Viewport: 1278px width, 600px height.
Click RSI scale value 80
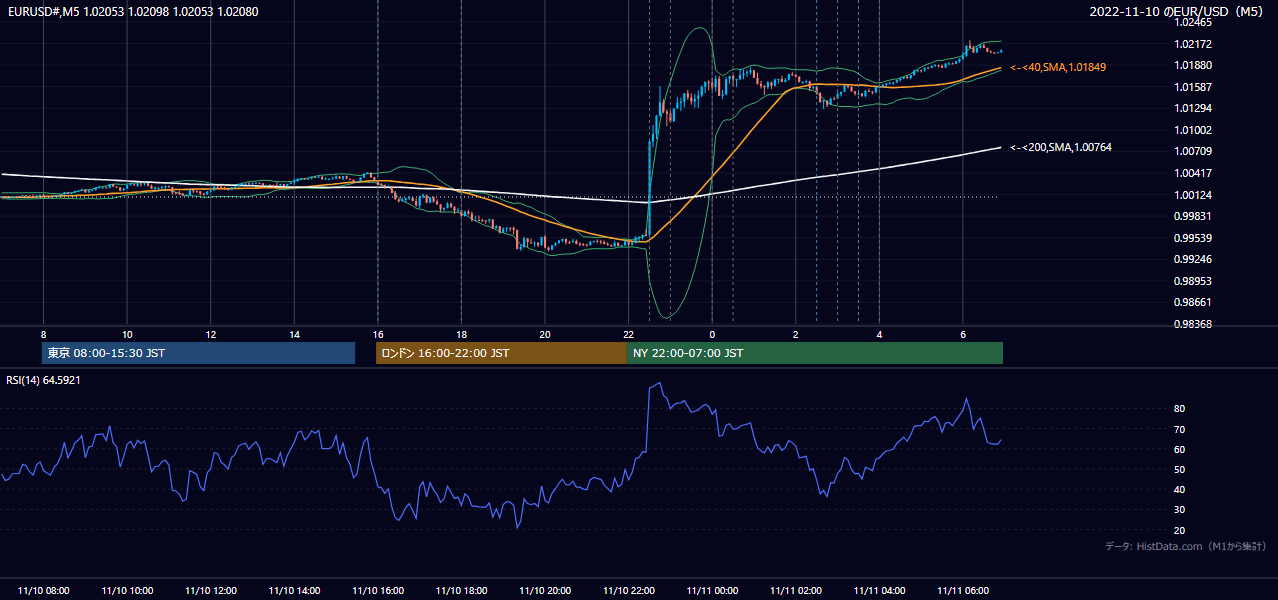point(1180,409)
